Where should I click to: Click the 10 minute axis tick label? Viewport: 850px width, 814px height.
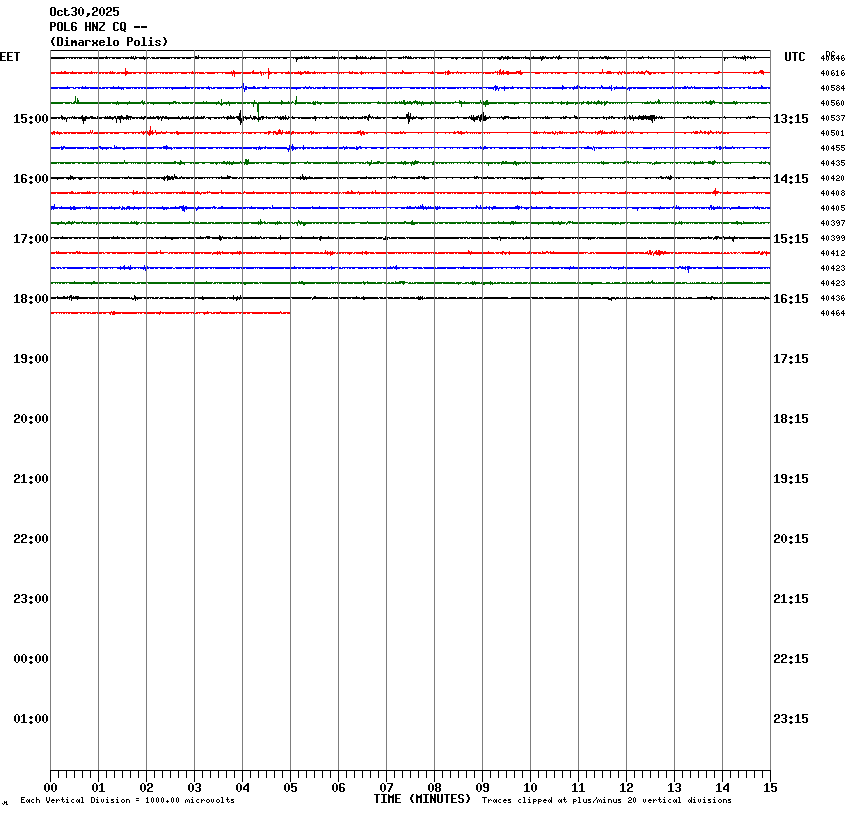[530, 788]
